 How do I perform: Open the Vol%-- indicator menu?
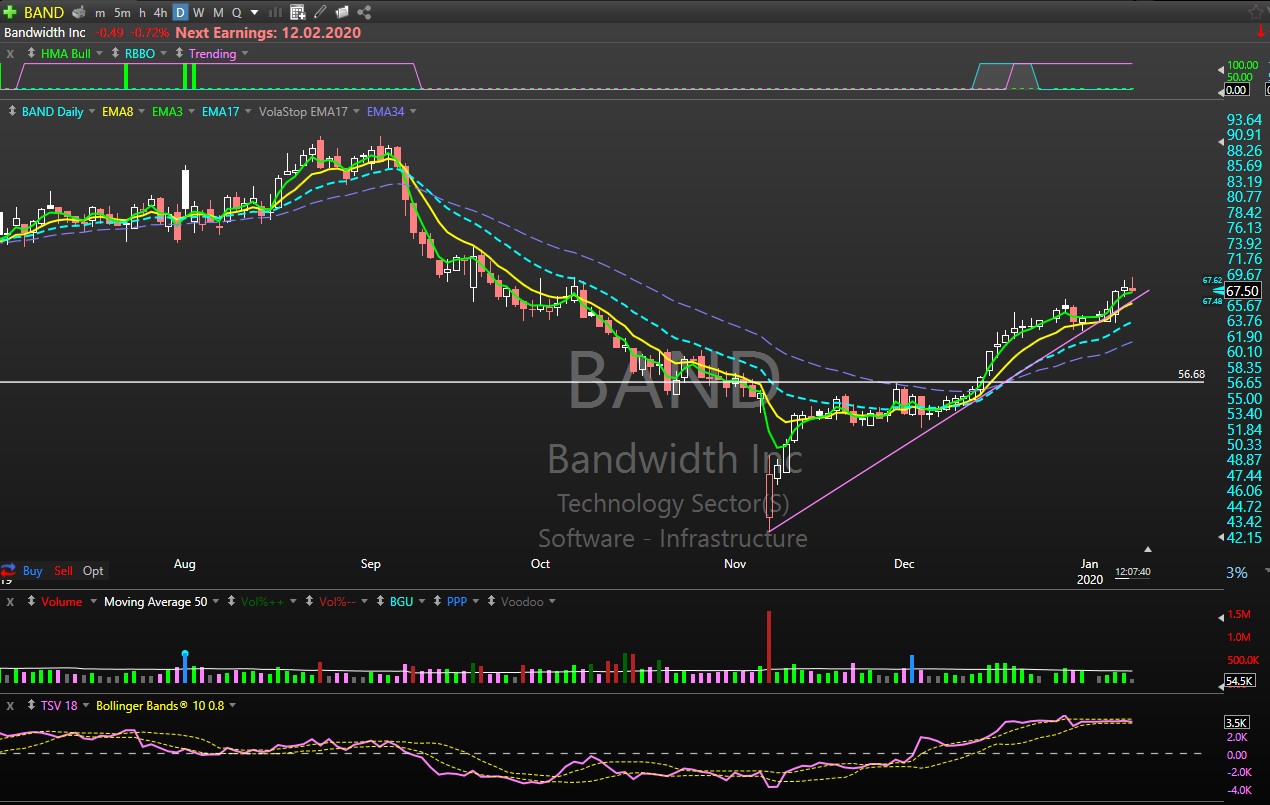366,602
